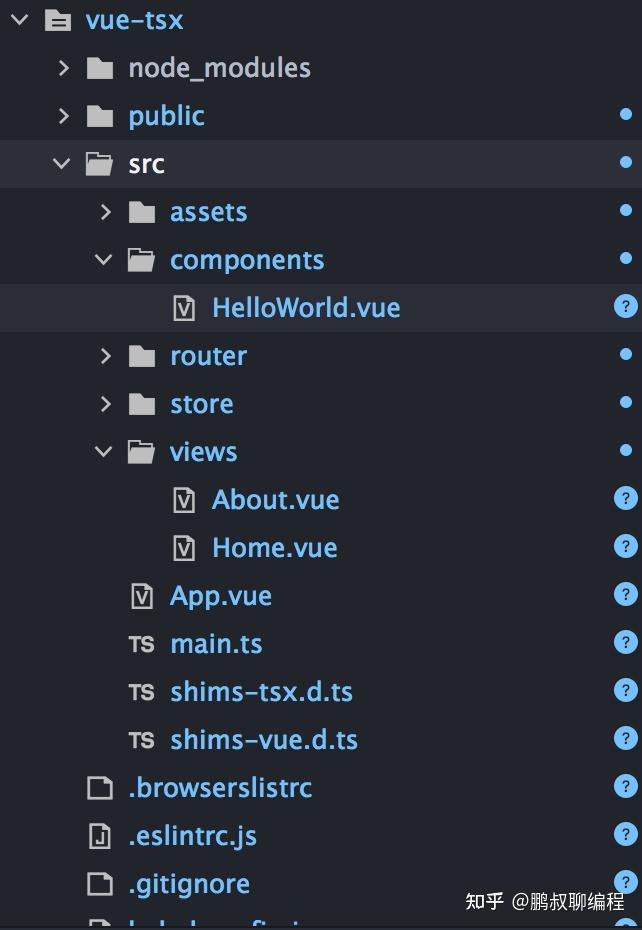Collapse the components folder chevron

[104, 260]
